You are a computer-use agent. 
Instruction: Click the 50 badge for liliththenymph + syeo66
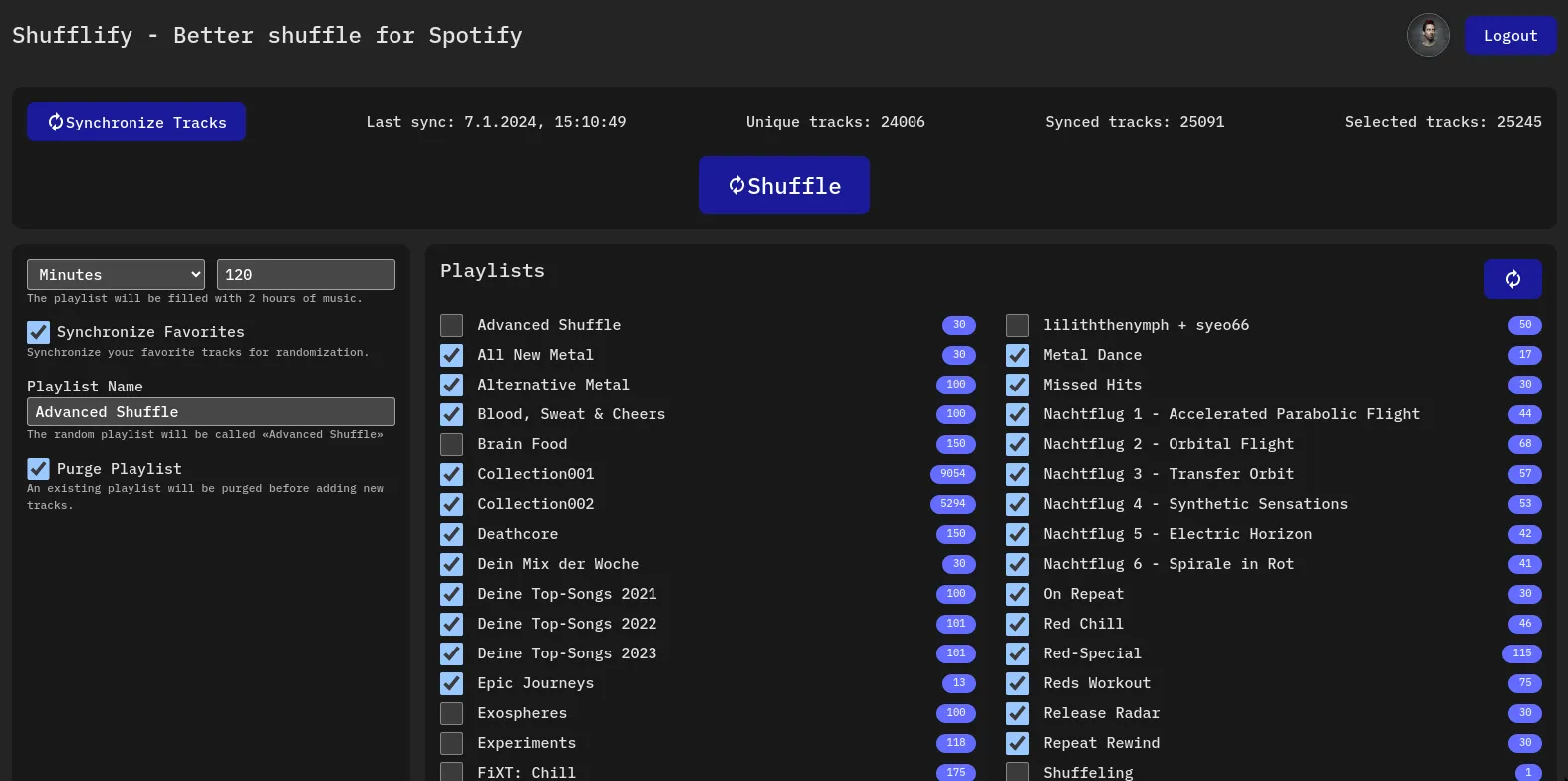click(1525, 325)
